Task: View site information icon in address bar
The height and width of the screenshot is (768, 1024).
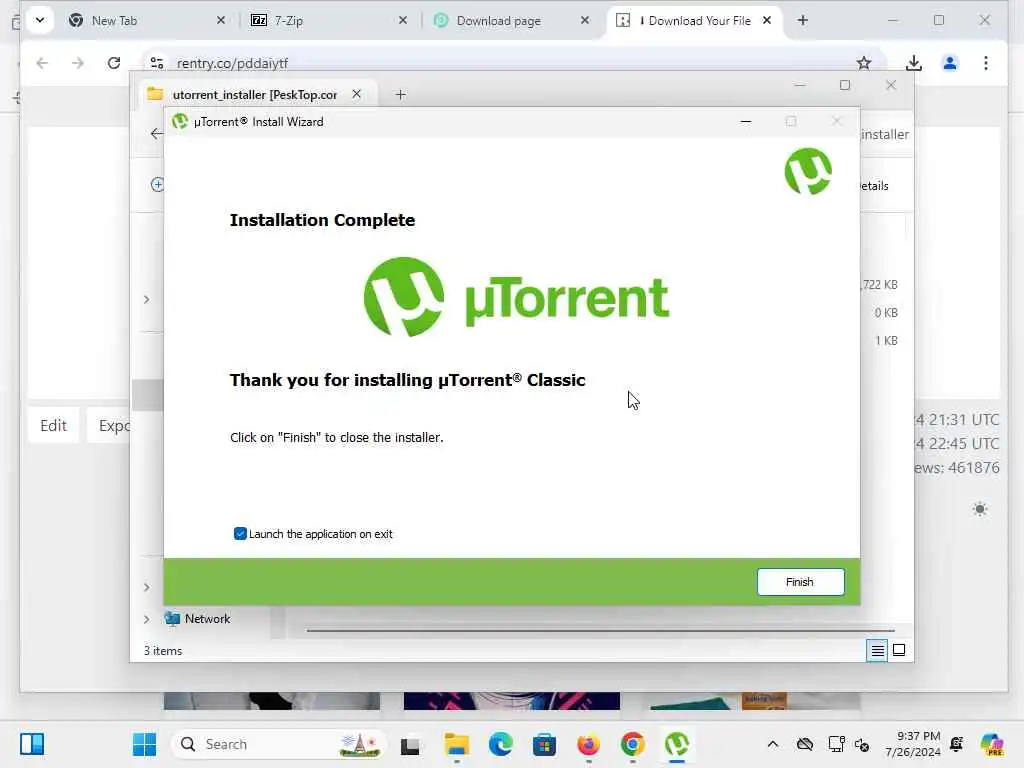Action: pos(157,63)
